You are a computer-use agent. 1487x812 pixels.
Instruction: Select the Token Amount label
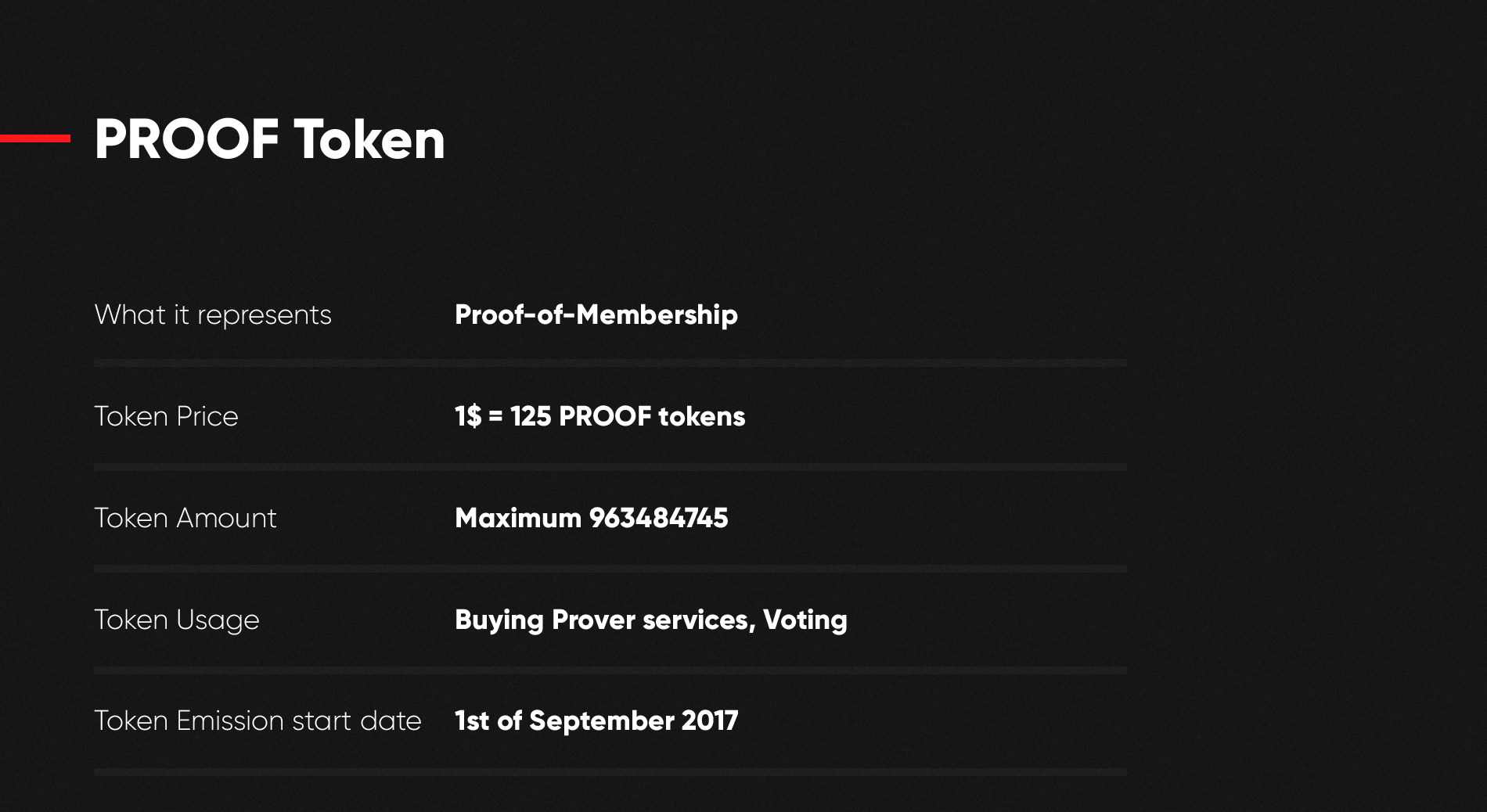pyautogui.click(x=185, y=518)
